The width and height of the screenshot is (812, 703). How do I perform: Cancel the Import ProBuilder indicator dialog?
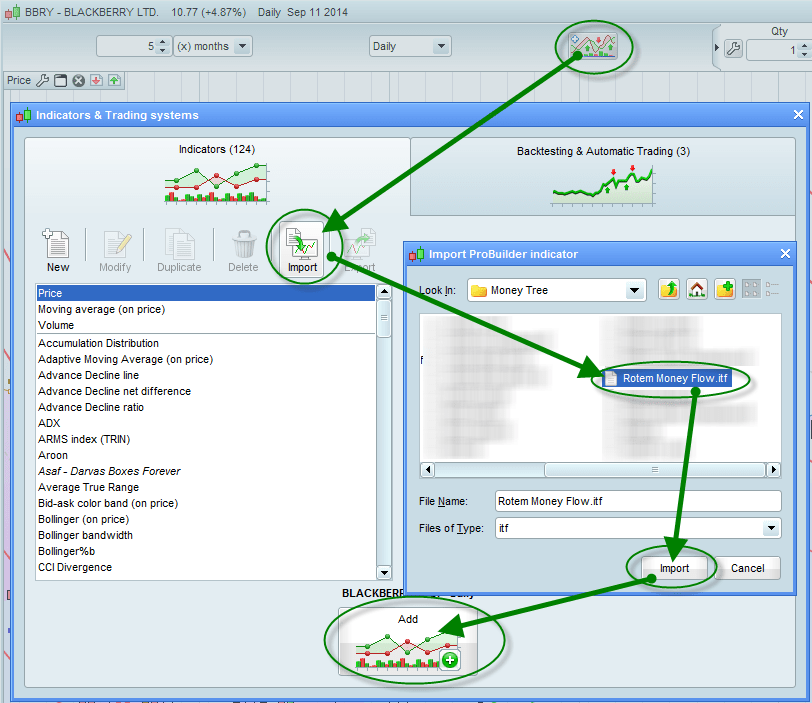[747, 568]
